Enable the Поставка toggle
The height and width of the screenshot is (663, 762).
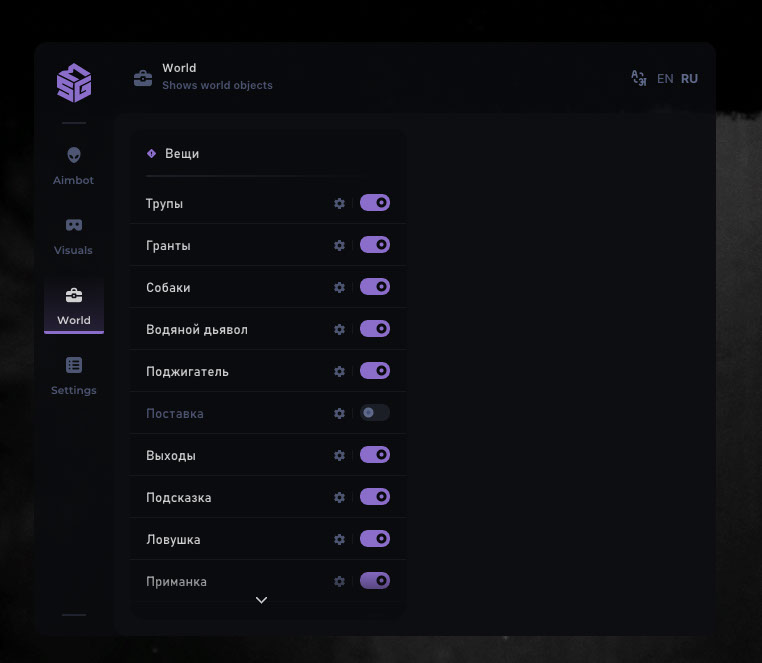click(375, 413)
